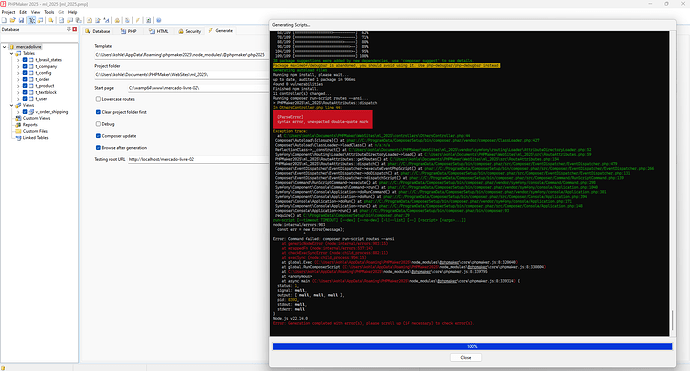Expand the t_product table node
Screen dimensions: 690x371
click(x=18, y=86)
